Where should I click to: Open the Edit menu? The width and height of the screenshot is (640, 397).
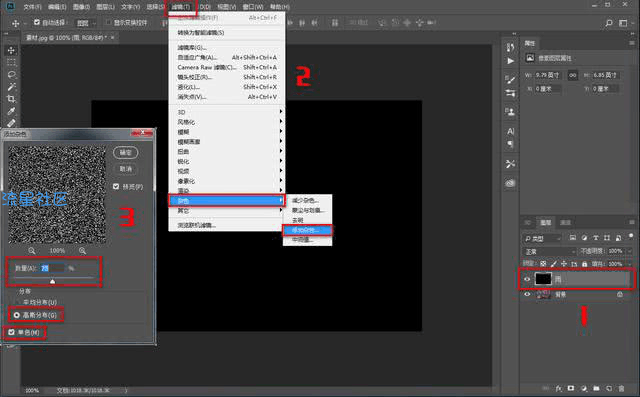[57, 7]
